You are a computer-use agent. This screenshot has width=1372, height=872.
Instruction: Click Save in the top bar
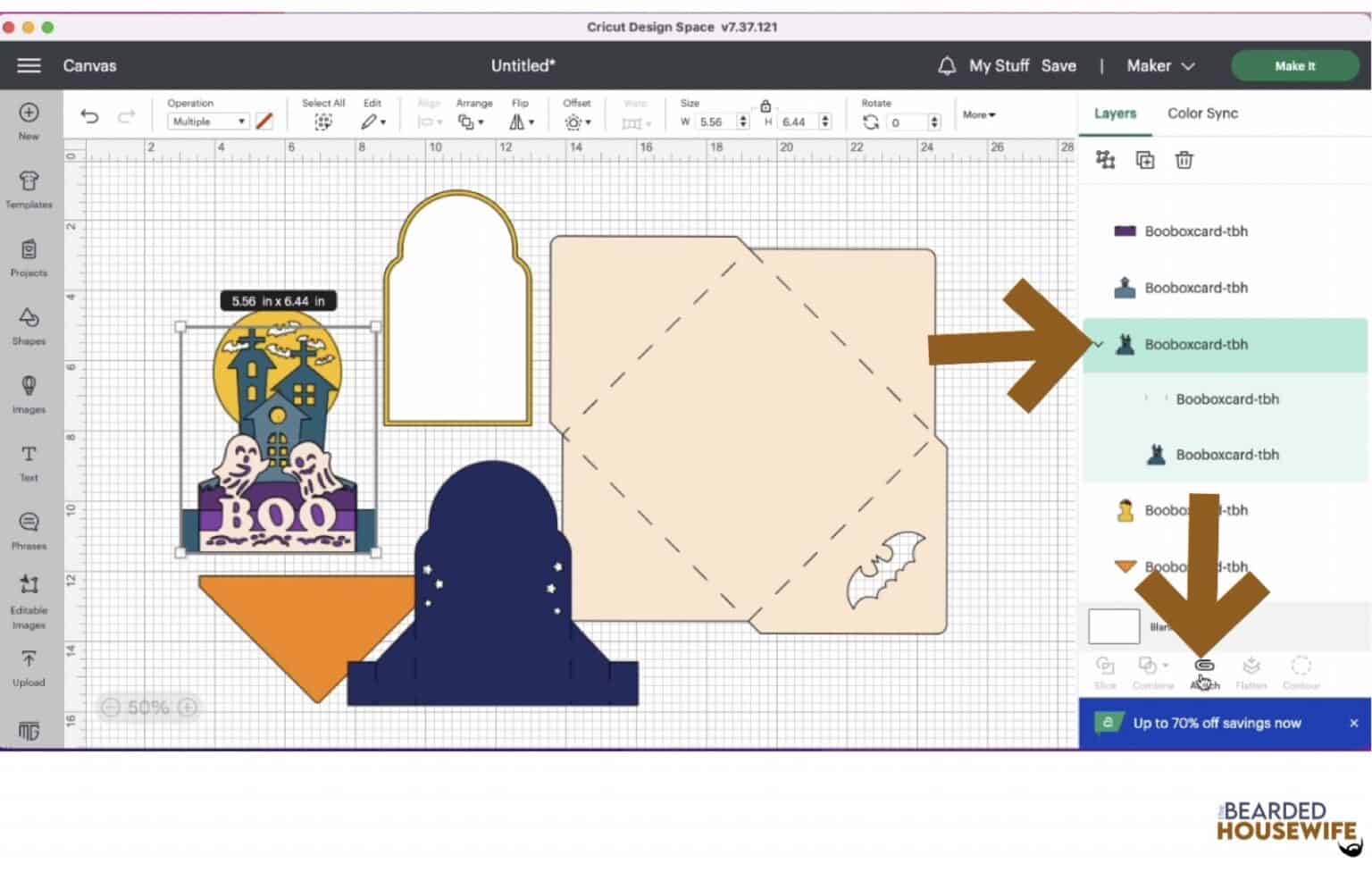pos(1058,66)
